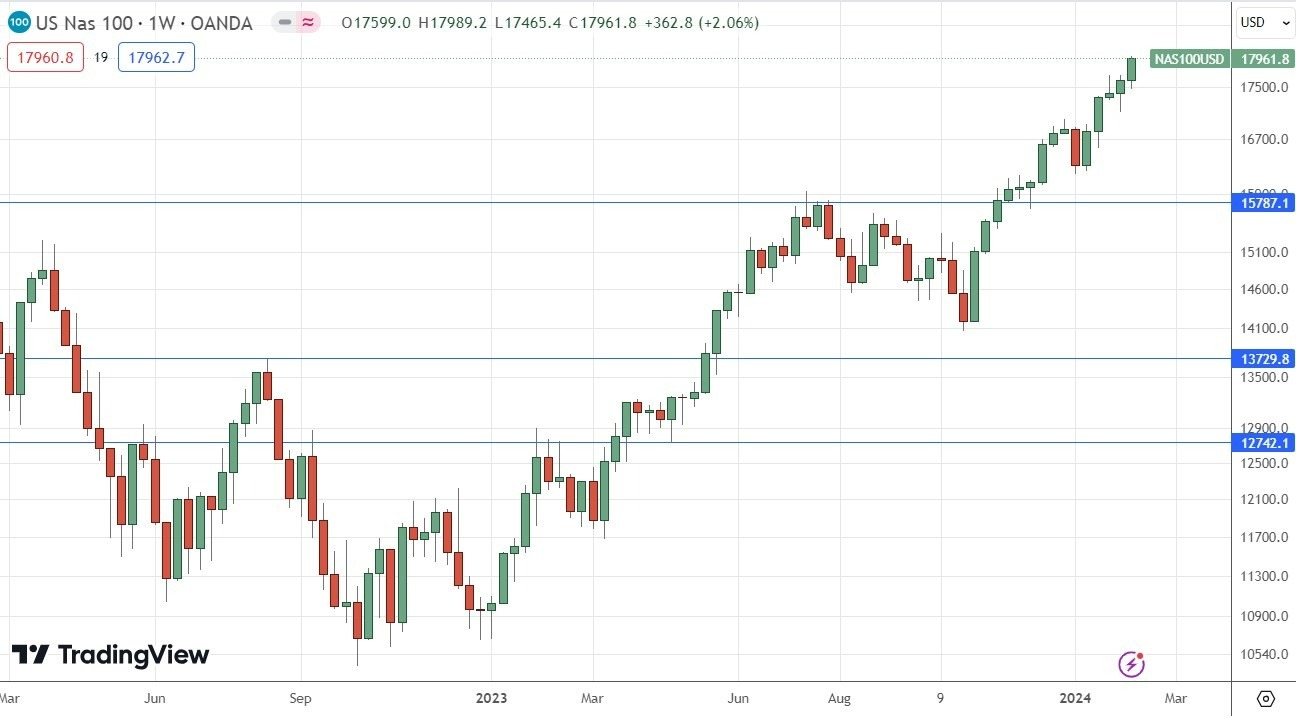Viewport: 1296px width, 718px height.
Task: Click the 15787.1 price level label
Action: pos(1262,202)
